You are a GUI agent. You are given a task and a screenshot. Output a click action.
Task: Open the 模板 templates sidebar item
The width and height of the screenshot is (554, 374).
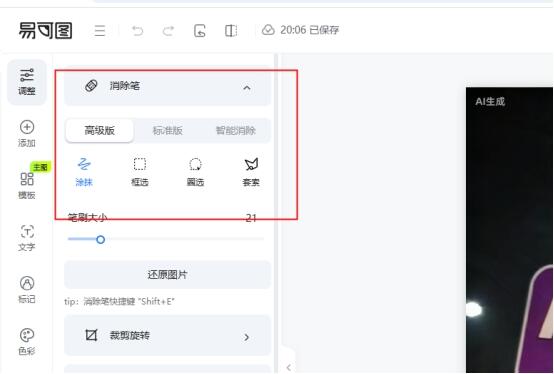click(x=27, y=186)
